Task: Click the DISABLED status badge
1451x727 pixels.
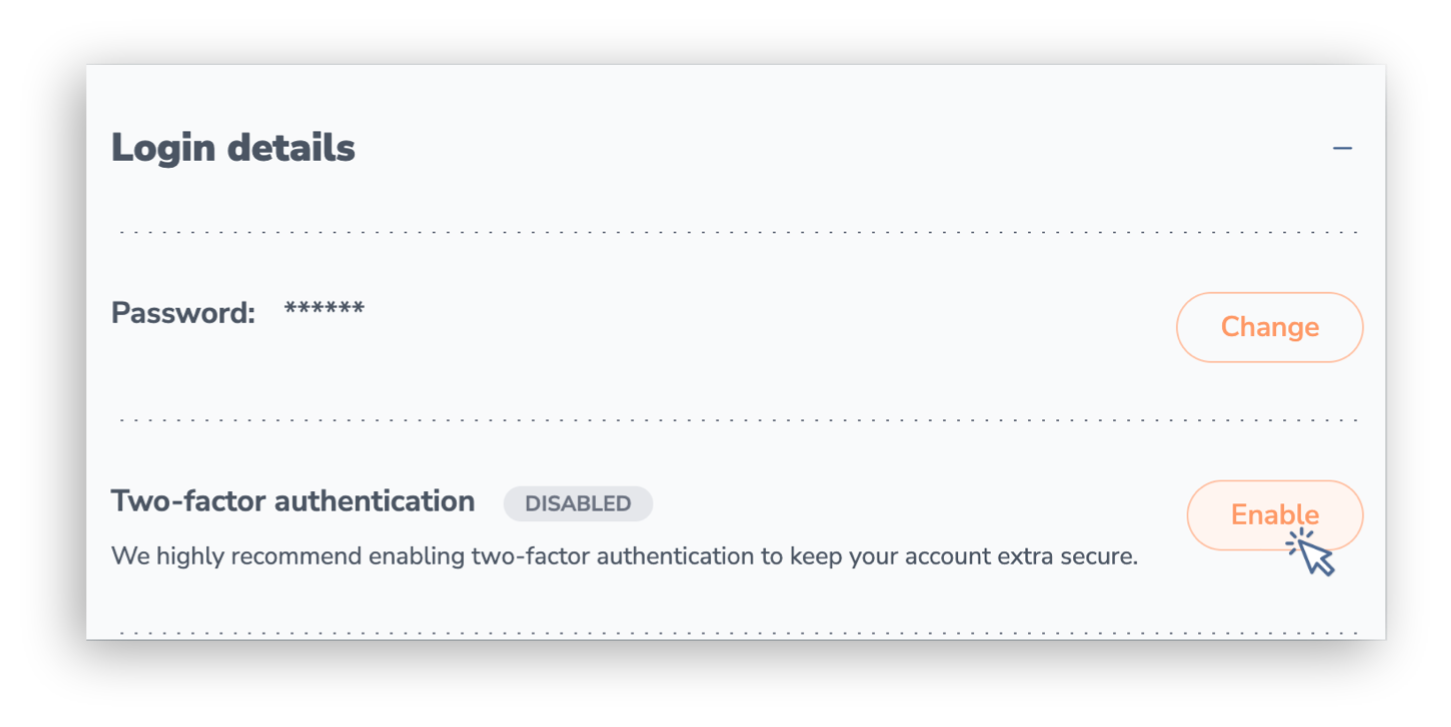Action: click(578, 503)
